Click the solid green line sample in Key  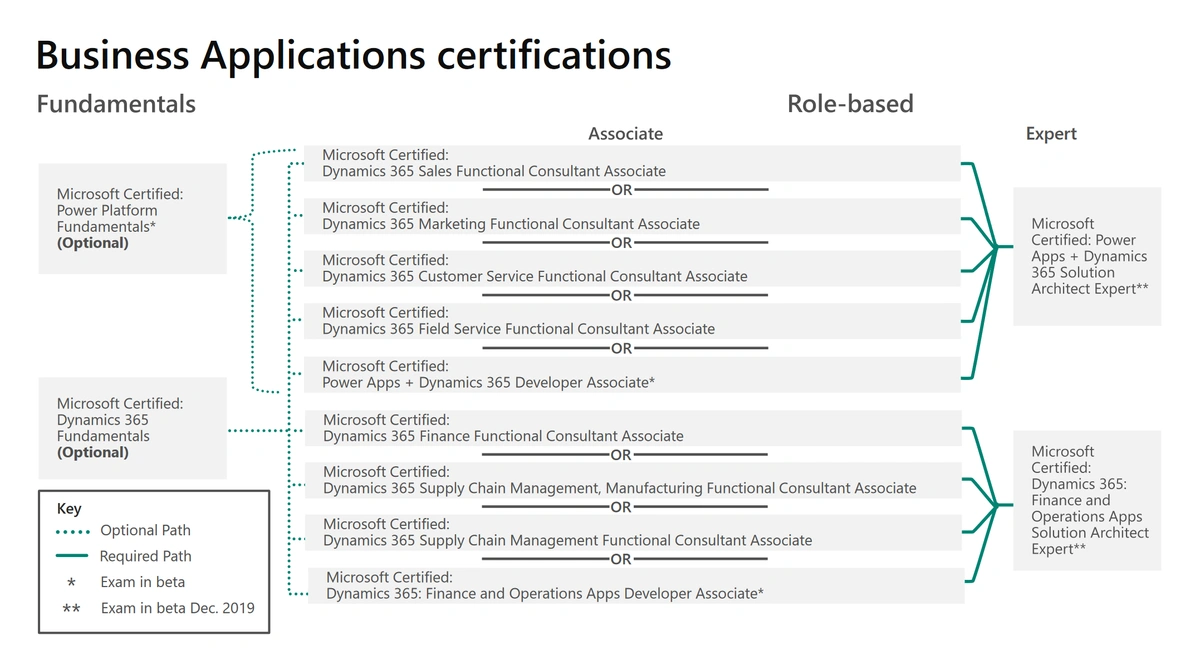coord(72,557)
